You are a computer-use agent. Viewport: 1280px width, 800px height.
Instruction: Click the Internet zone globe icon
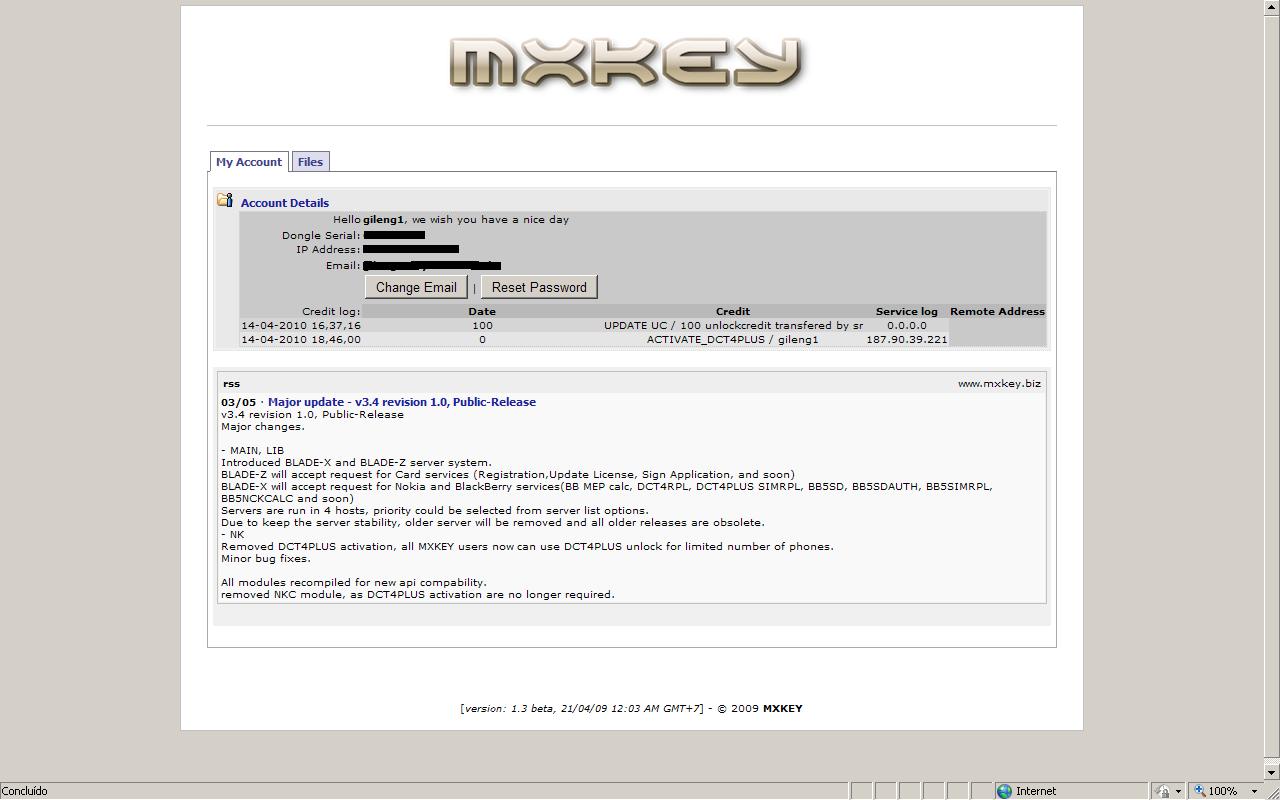[1004, 791]
